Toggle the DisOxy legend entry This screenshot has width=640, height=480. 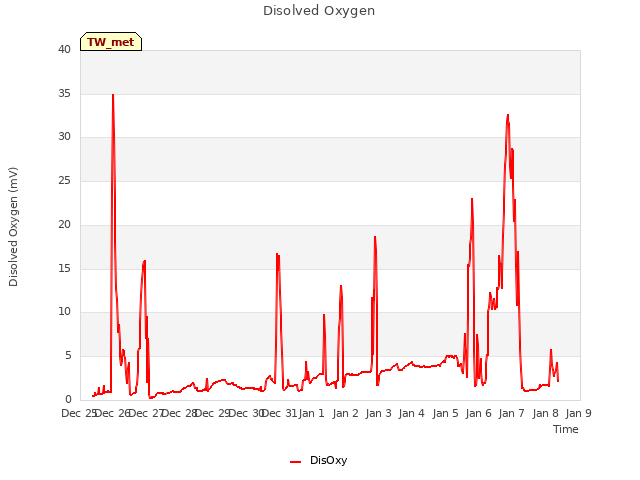[319, 460]
